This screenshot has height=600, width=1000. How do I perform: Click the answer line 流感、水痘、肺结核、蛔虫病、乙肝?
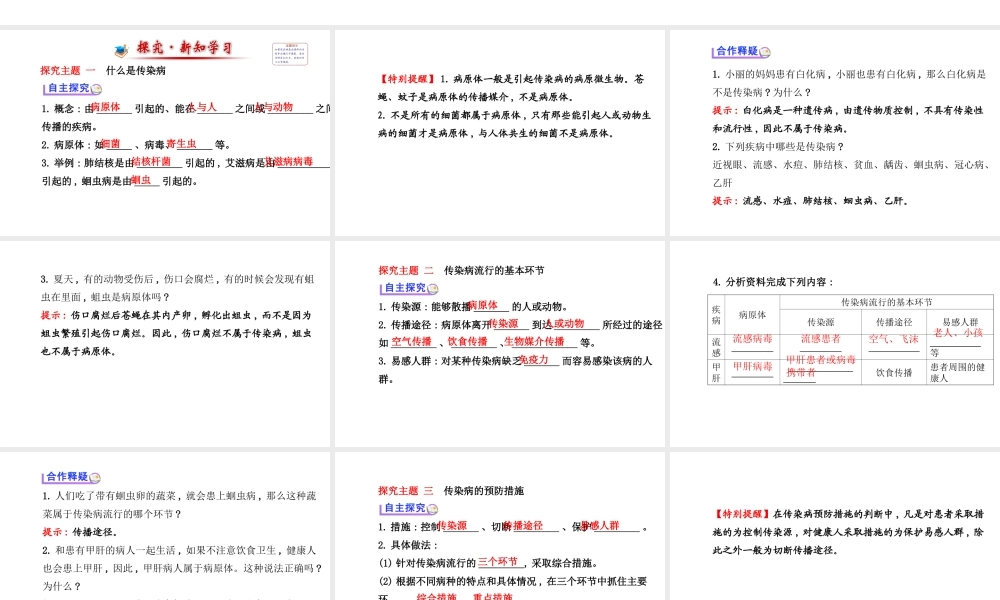pos(811,201)
